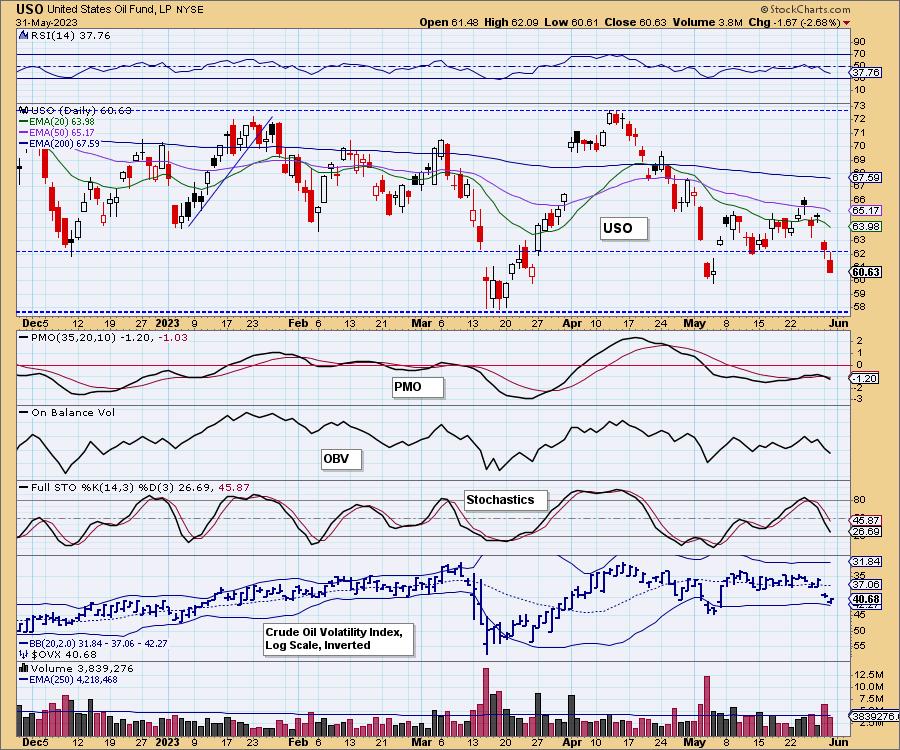The height and width of the screenshot is (750, 900).
Task: Click the Volume 3,839,276 panel label
Action: pyautogui.click(x=82, y=669)
